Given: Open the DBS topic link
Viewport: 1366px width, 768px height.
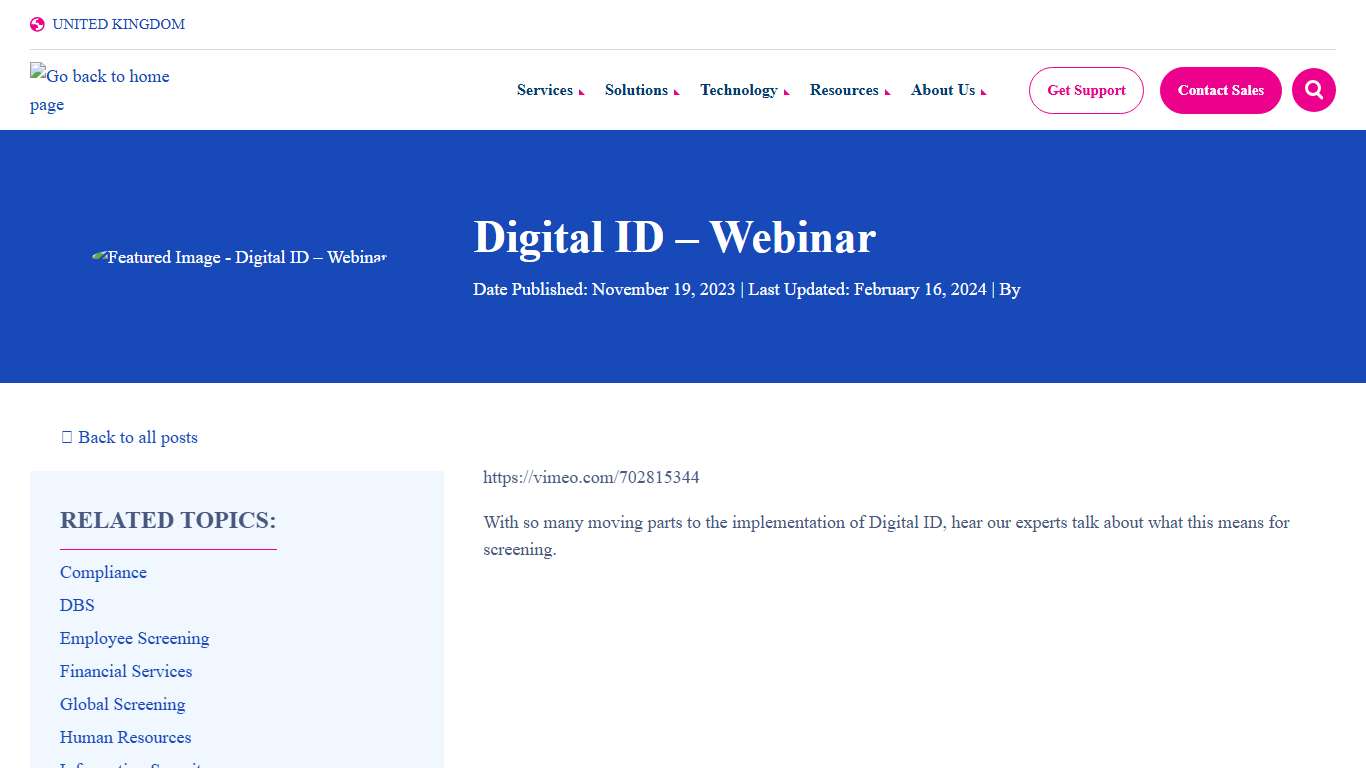Looking at the screenshot, I should point(76,605).
